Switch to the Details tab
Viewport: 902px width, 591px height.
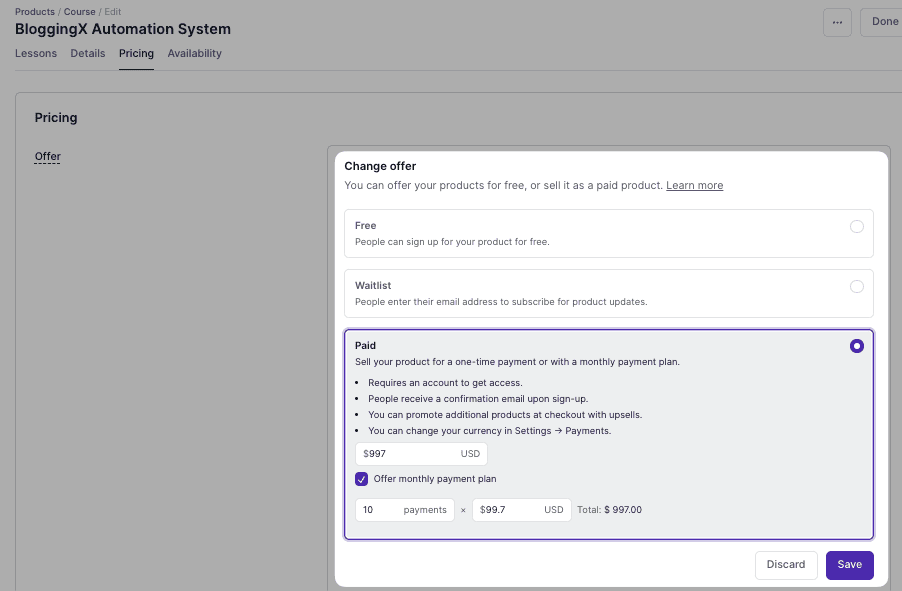[87, 54]
